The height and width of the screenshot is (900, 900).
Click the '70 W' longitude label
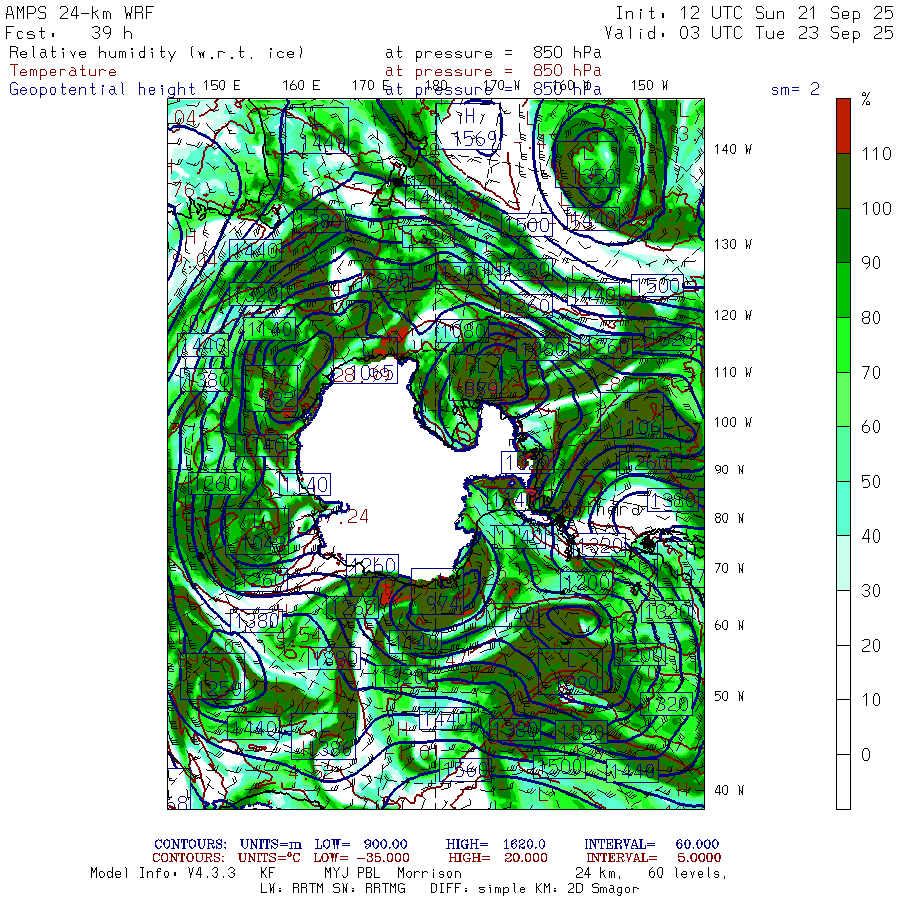(729, 568)
